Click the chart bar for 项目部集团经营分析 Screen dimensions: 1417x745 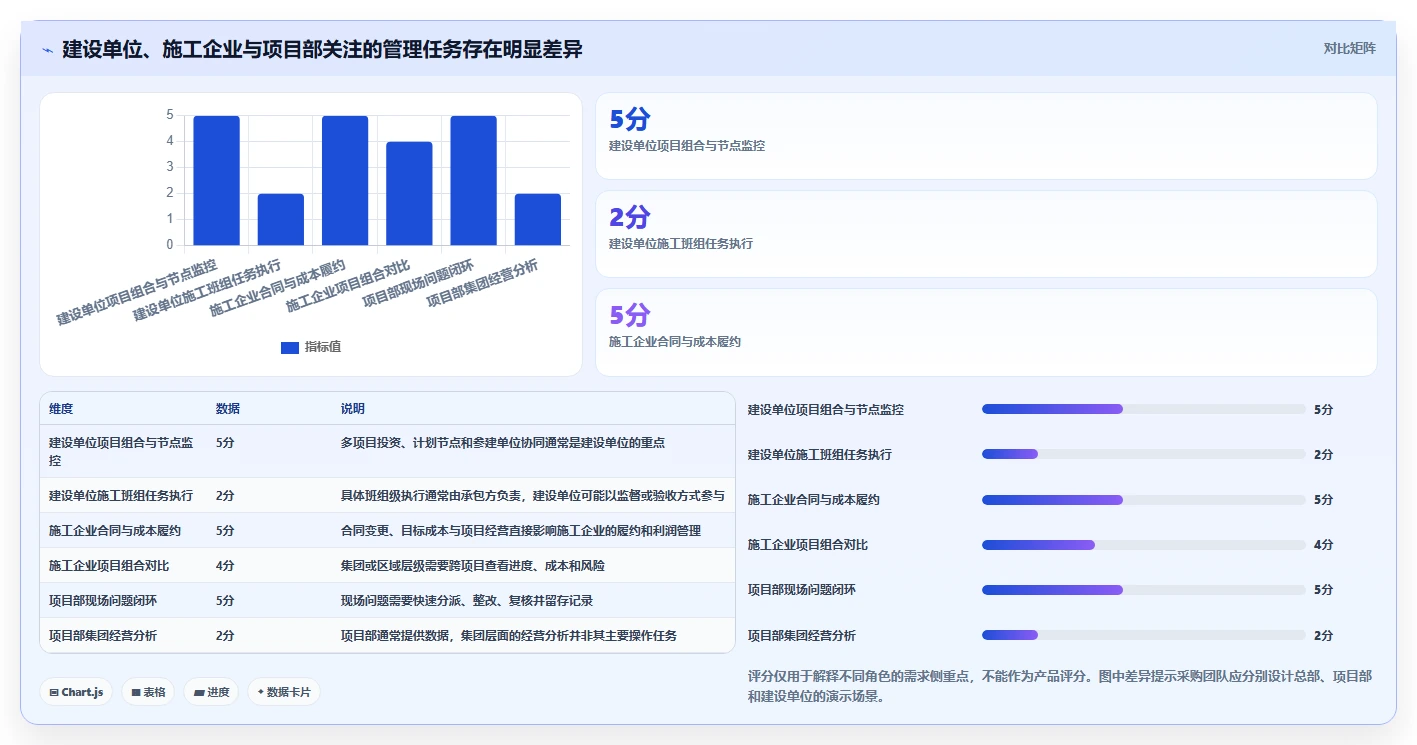pyautogui.click(x=538, y=219)
